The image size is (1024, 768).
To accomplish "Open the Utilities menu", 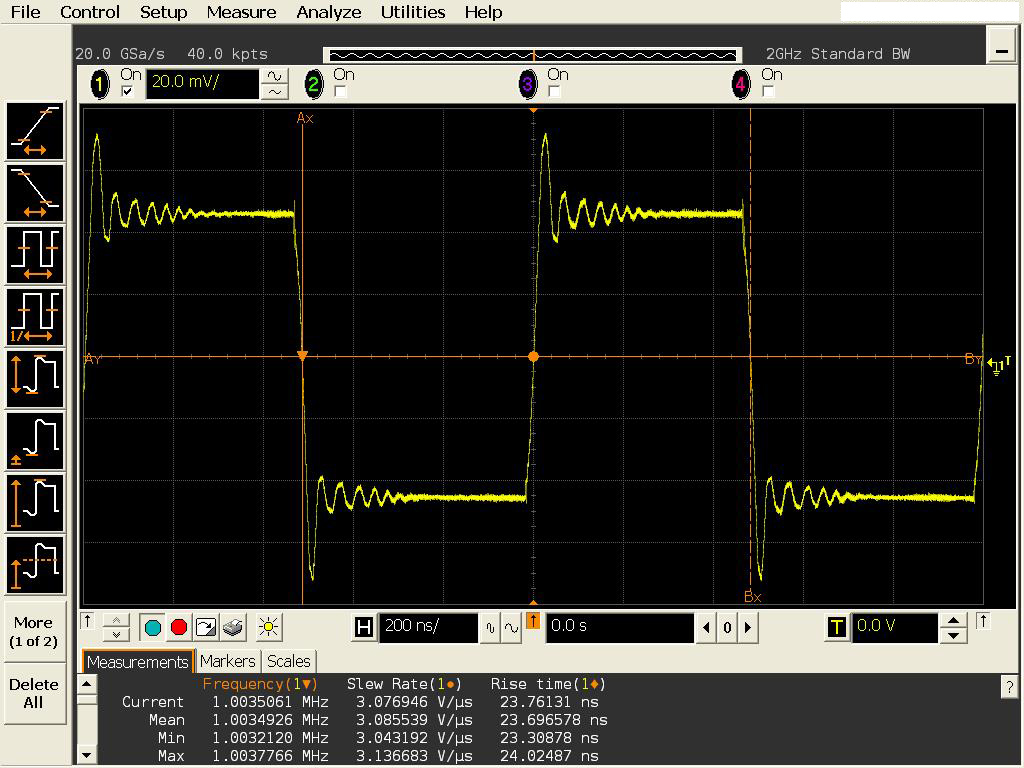I will 413,12.
